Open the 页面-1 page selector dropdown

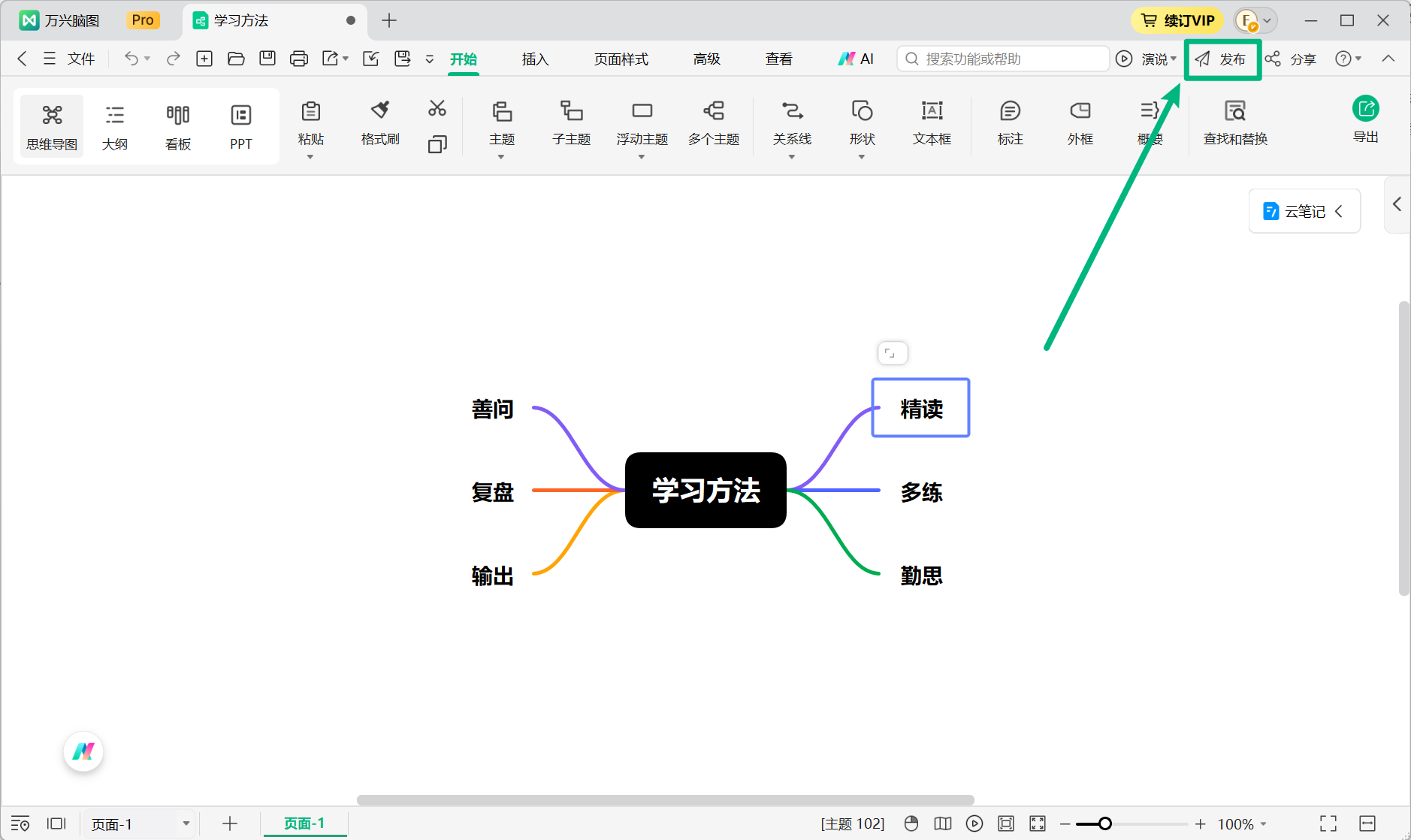coord(140,824)
